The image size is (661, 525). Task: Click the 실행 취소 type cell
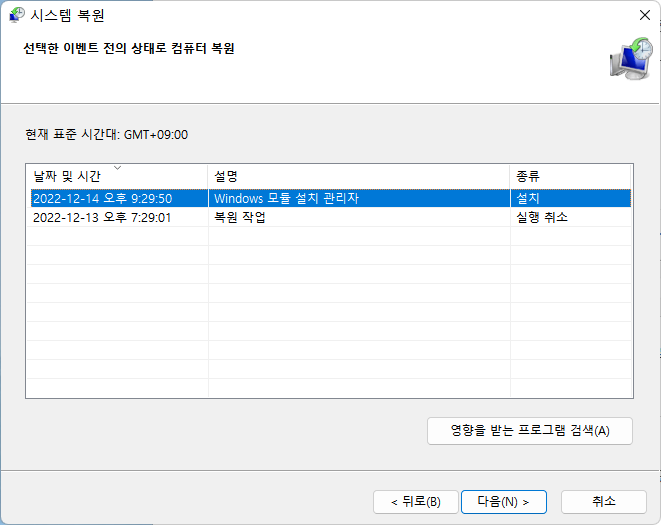[542, 218]
